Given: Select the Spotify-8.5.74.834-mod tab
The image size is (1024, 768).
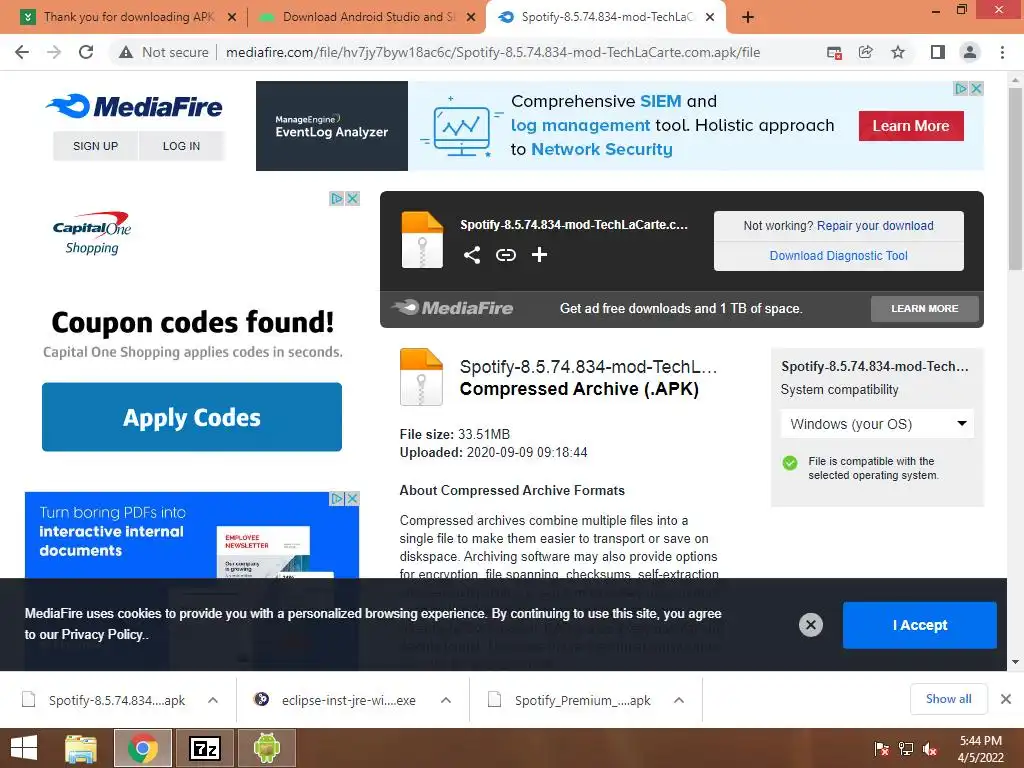Looking at the screenshot, I should click(605, 17).
